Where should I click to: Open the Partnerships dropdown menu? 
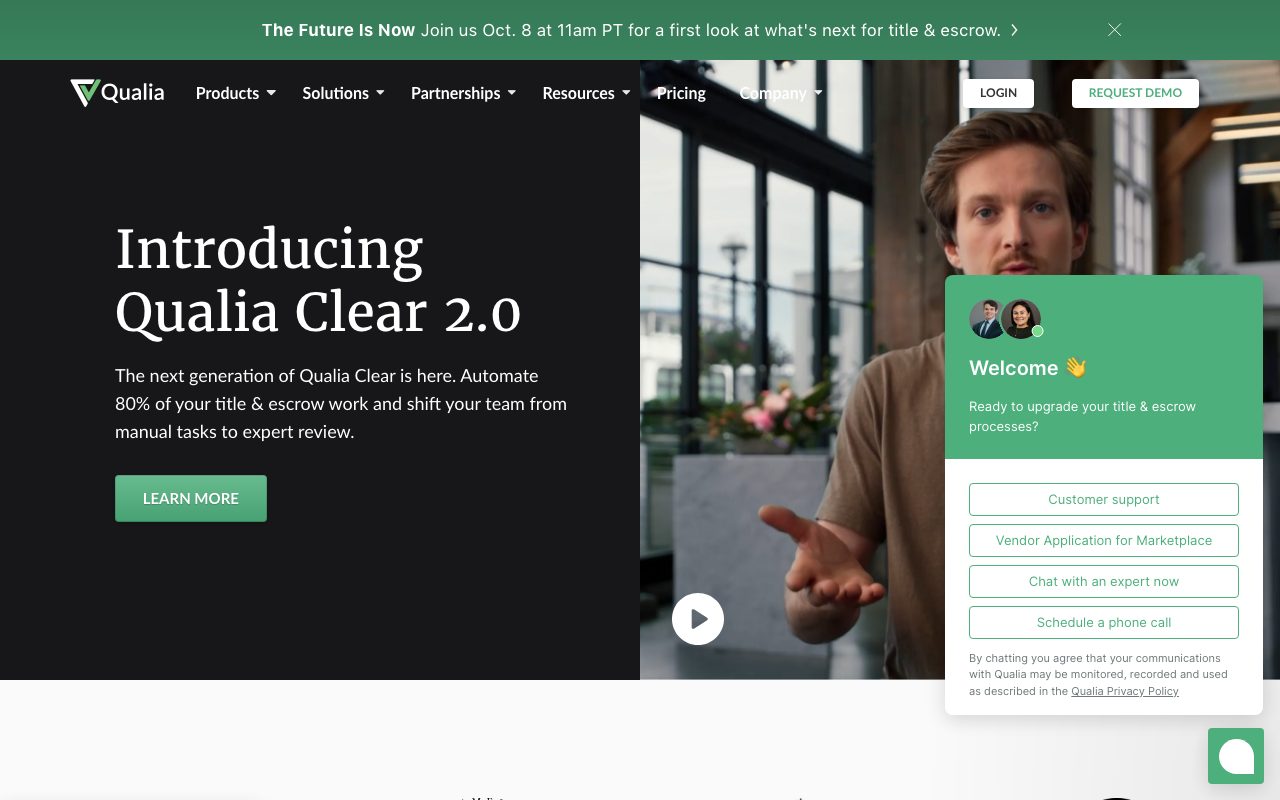pyautogui.click(x=463, y=93)
